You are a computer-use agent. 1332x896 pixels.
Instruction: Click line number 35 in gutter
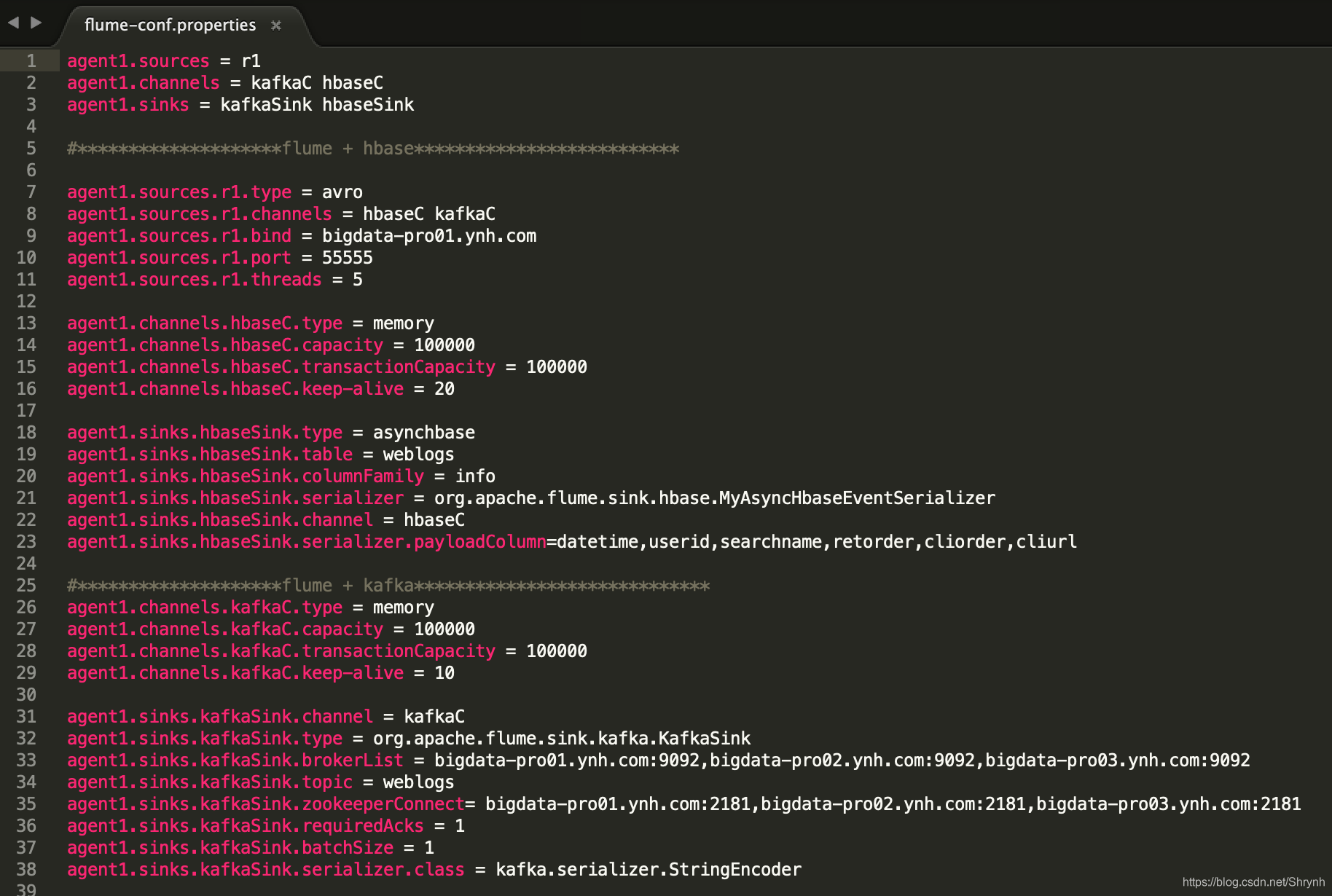[x=26, y=803]
